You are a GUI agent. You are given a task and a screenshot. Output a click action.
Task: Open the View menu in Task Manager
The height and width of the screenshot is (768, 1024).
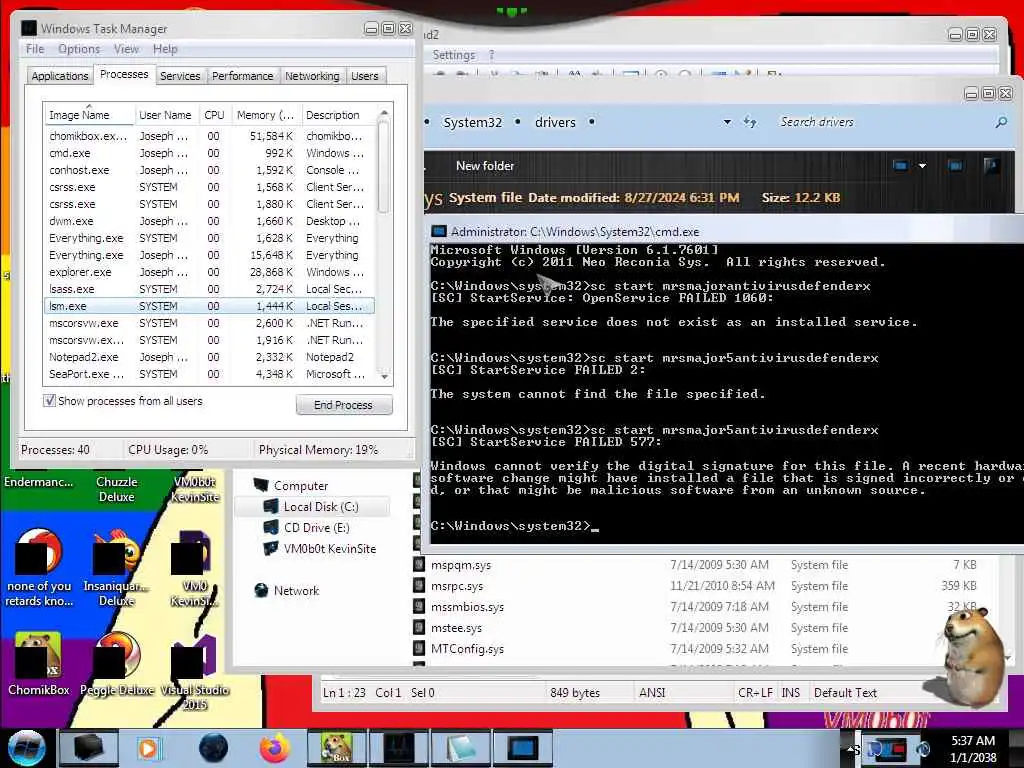click(x=126, y=49)
